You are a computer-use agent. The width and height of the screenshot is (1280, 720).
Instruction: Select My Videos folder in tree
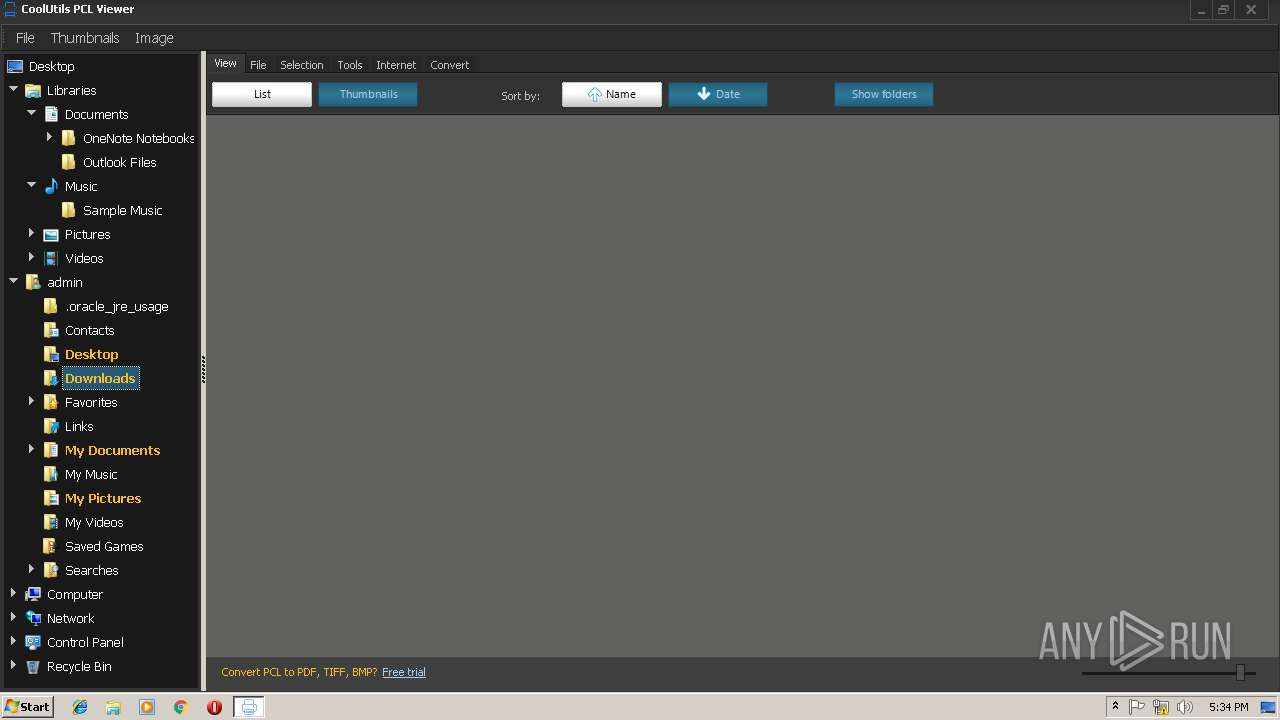coord(94,522)
